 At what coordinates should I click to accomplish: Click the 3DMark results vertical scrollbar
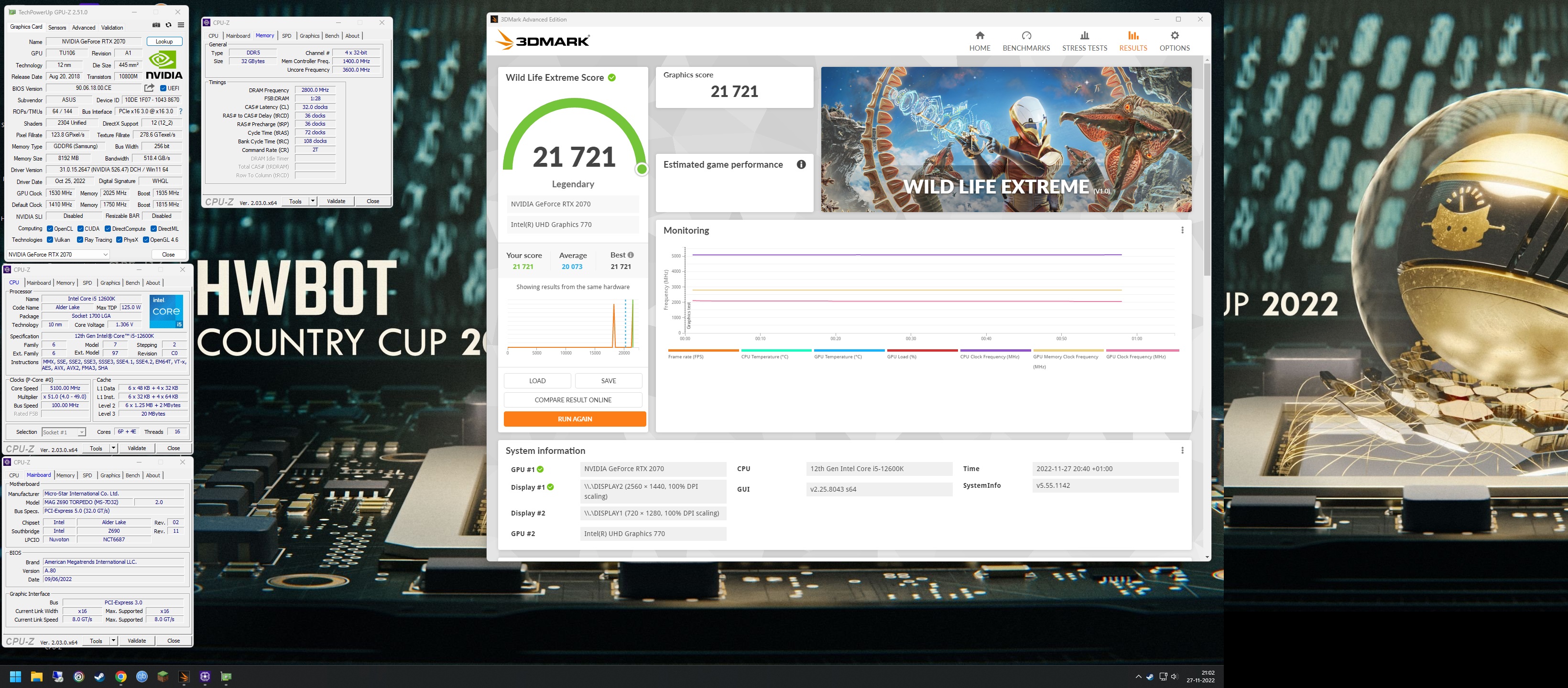coord(1207,170)
